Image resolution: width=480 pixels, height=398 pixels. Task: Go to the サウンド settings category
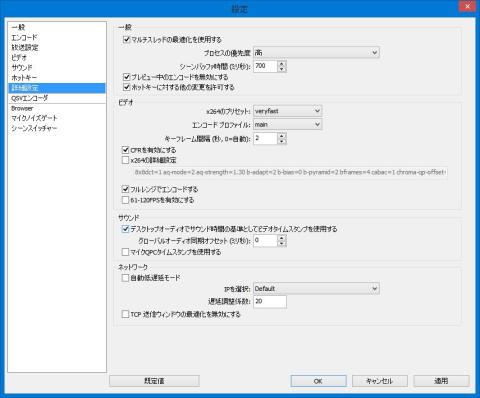pyautogui.click(x=57, y=68)
